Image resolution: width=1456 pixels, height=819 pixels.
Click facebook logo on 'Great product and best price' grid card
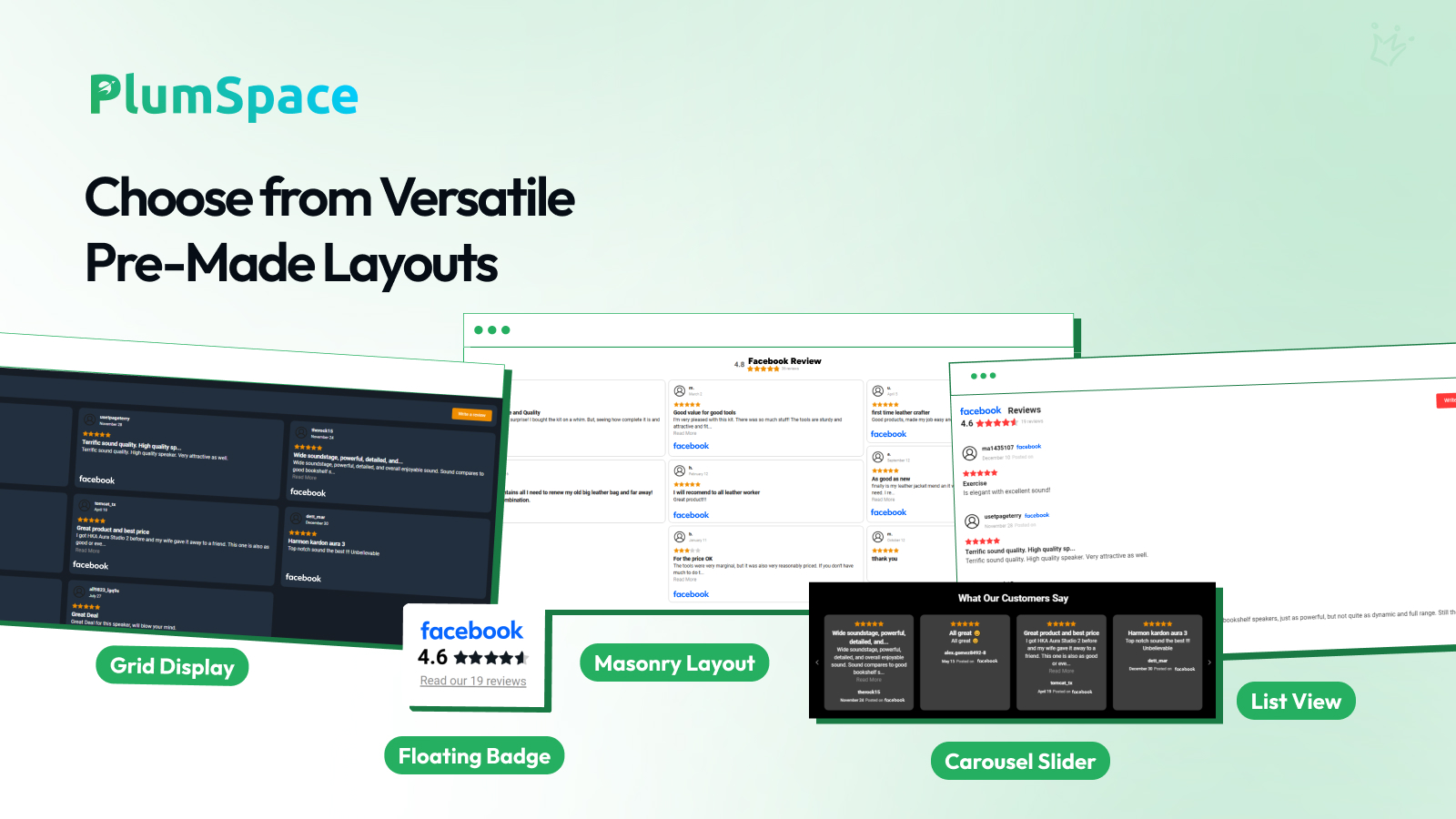coord(90,565)
